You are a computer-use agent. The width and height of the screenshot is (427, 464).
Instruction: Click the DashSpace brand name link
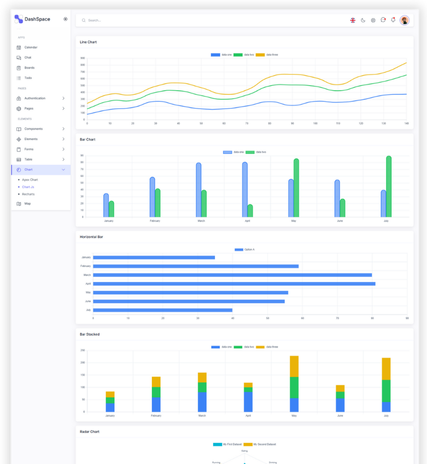[37, 19]
